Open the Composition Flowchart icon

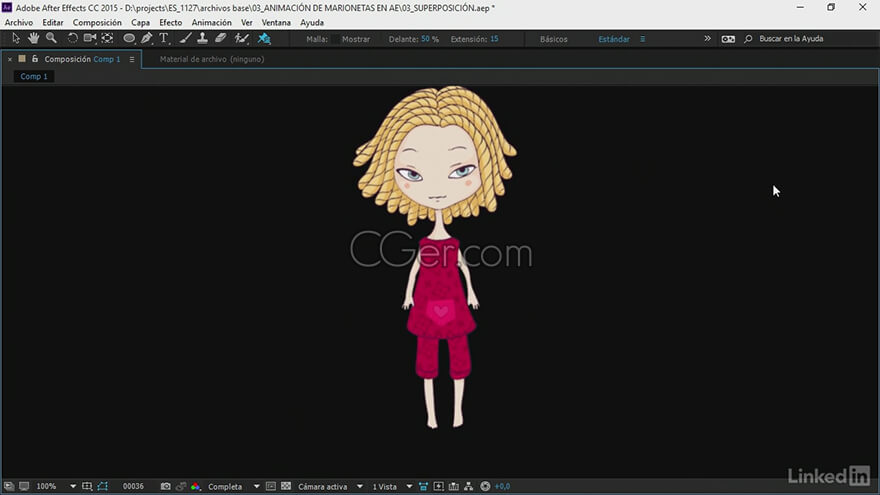(469, 486)
